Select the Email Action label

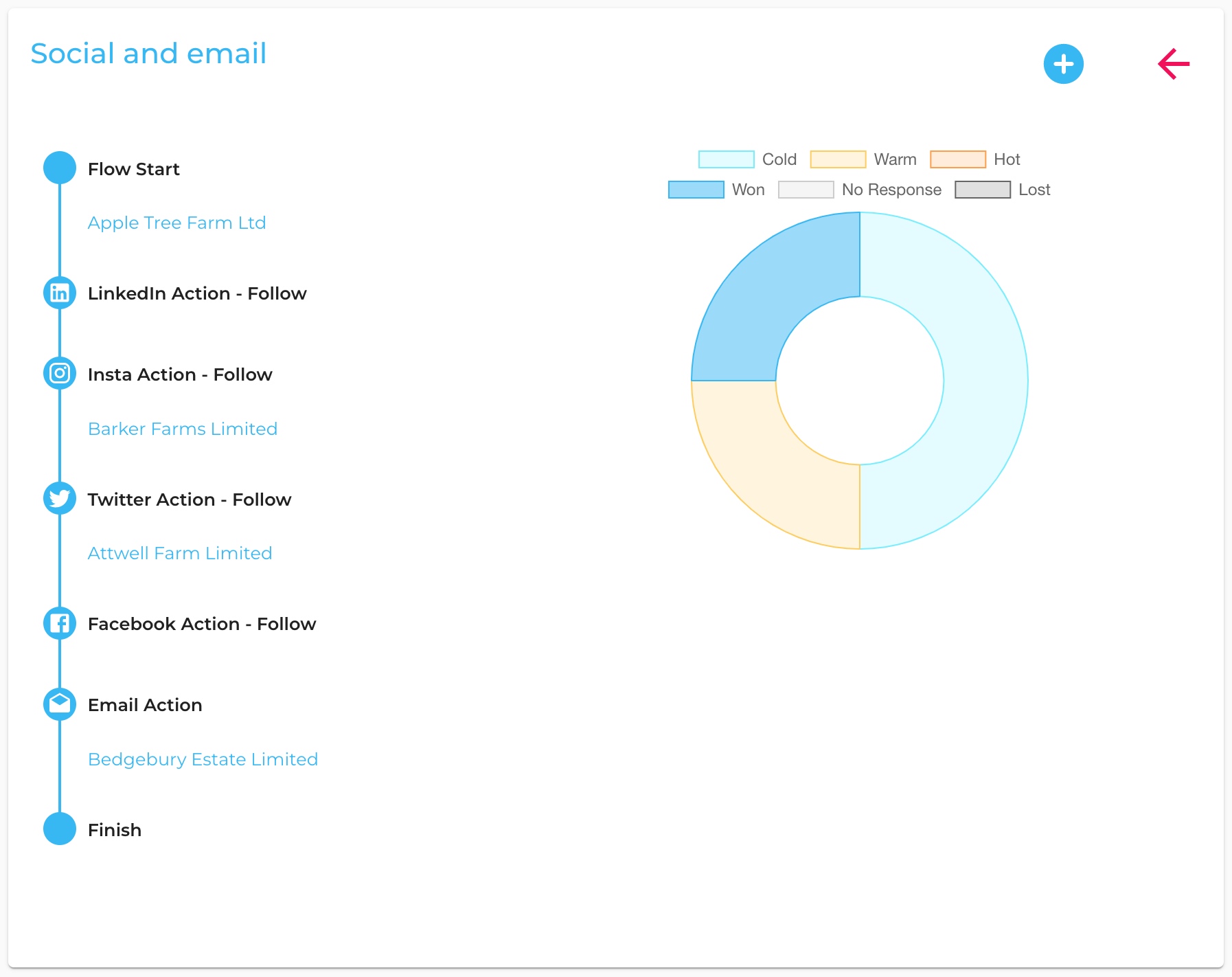tap(145, 705)
